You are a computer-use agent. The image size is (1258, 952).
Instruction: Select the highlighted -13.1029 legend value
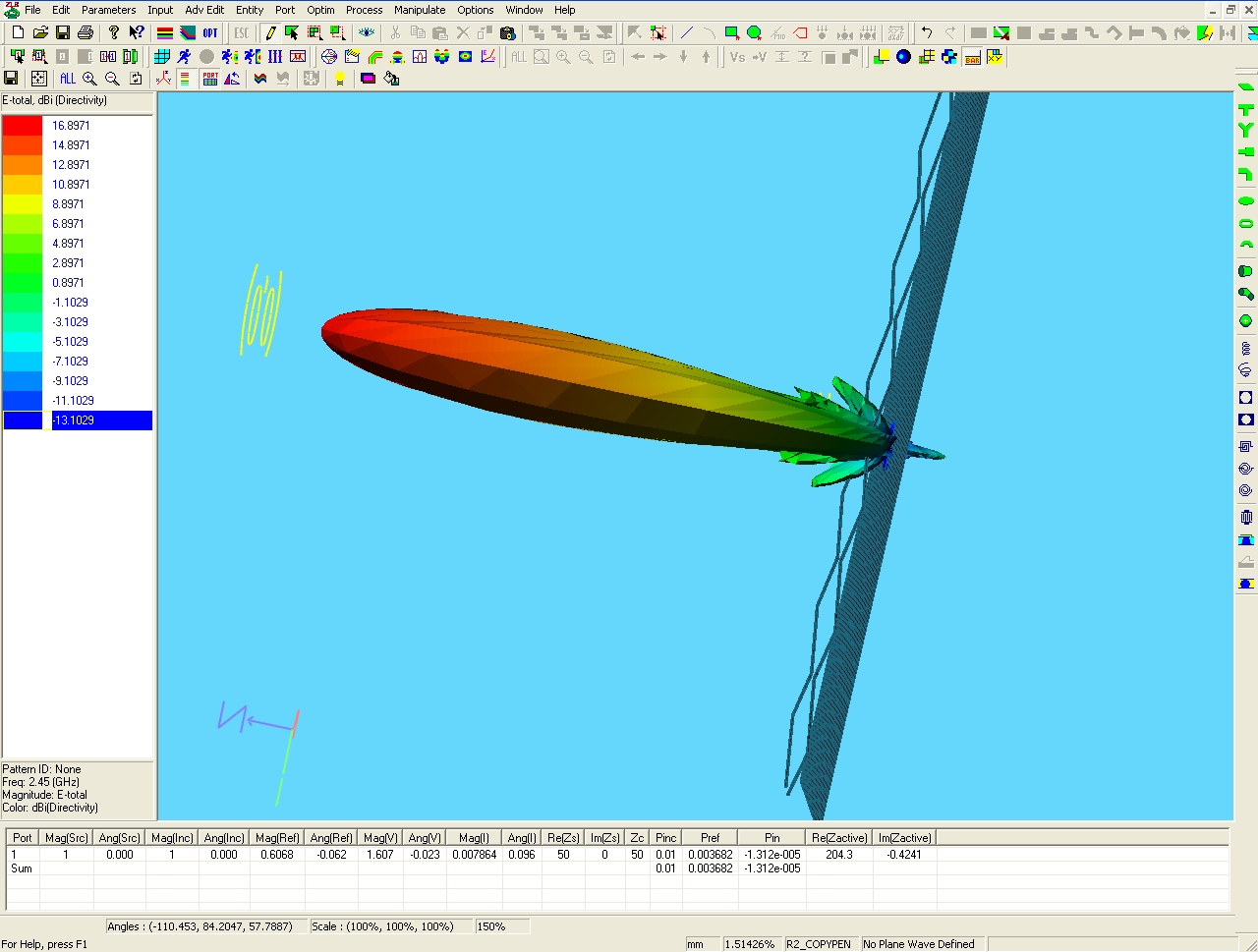coord(100,420)
